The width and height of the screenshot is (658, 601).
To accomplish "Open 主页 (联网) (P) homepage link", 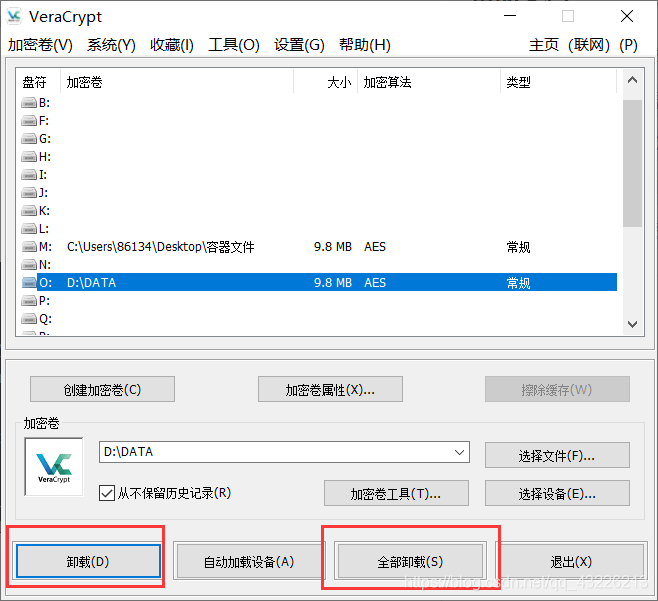I will tap(583, 44).
